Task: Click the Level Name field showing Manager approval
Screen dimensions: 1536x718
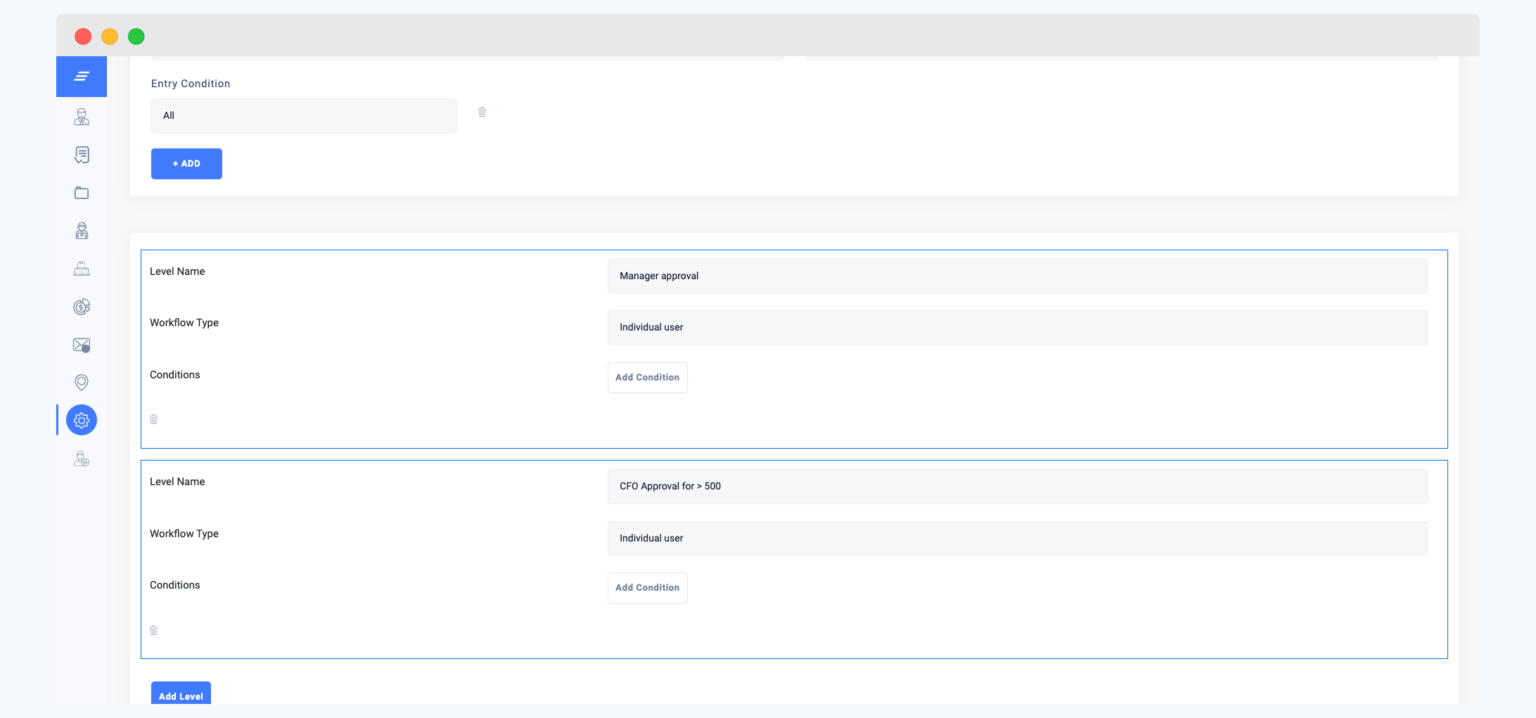Action: click(x=1017, y=275)
